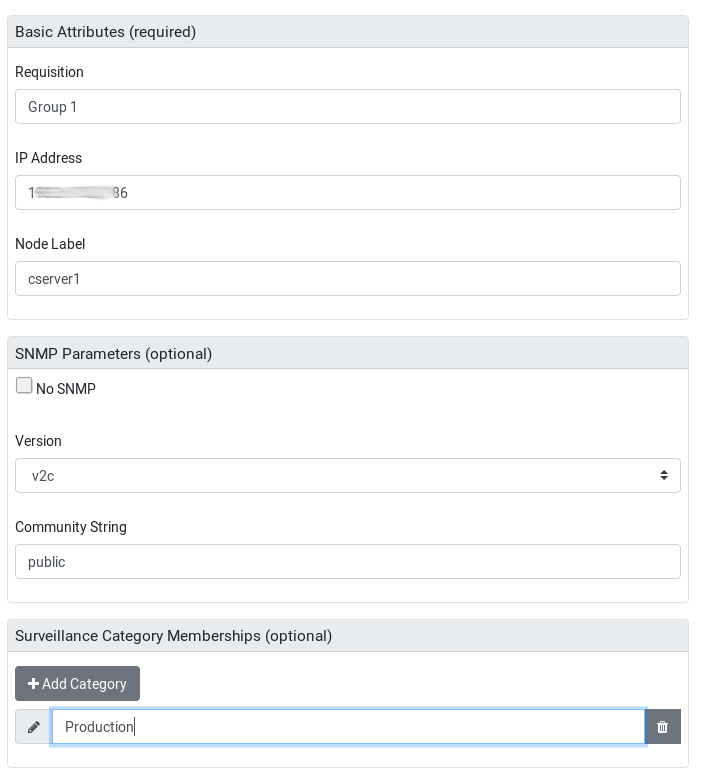Focus the Community String field showing public
The image size is (717, 773).
pyautogui.click(x=347, y=562)
